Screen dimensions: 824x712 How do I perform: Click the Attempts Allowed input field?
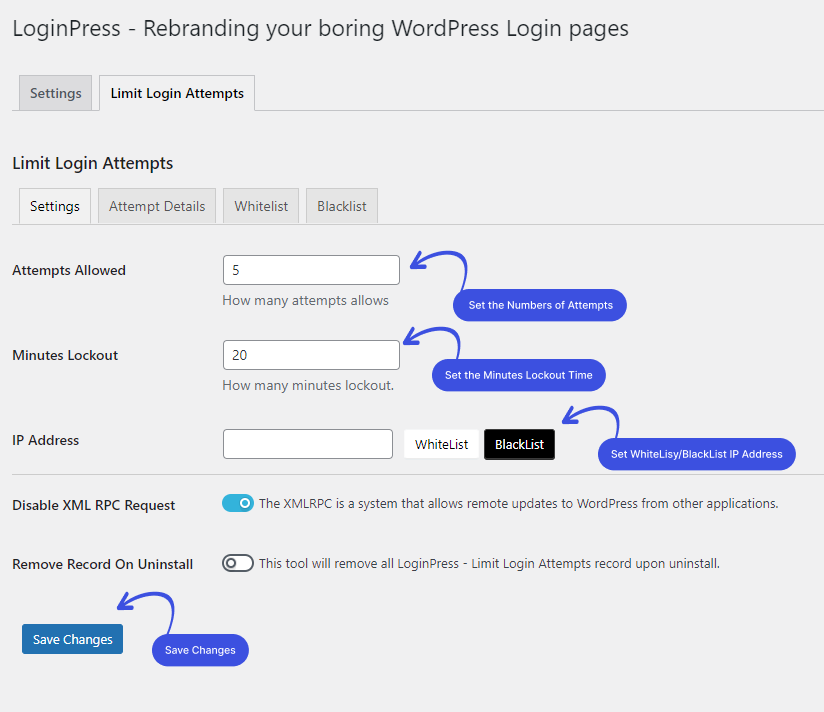[x=311, y=270]
